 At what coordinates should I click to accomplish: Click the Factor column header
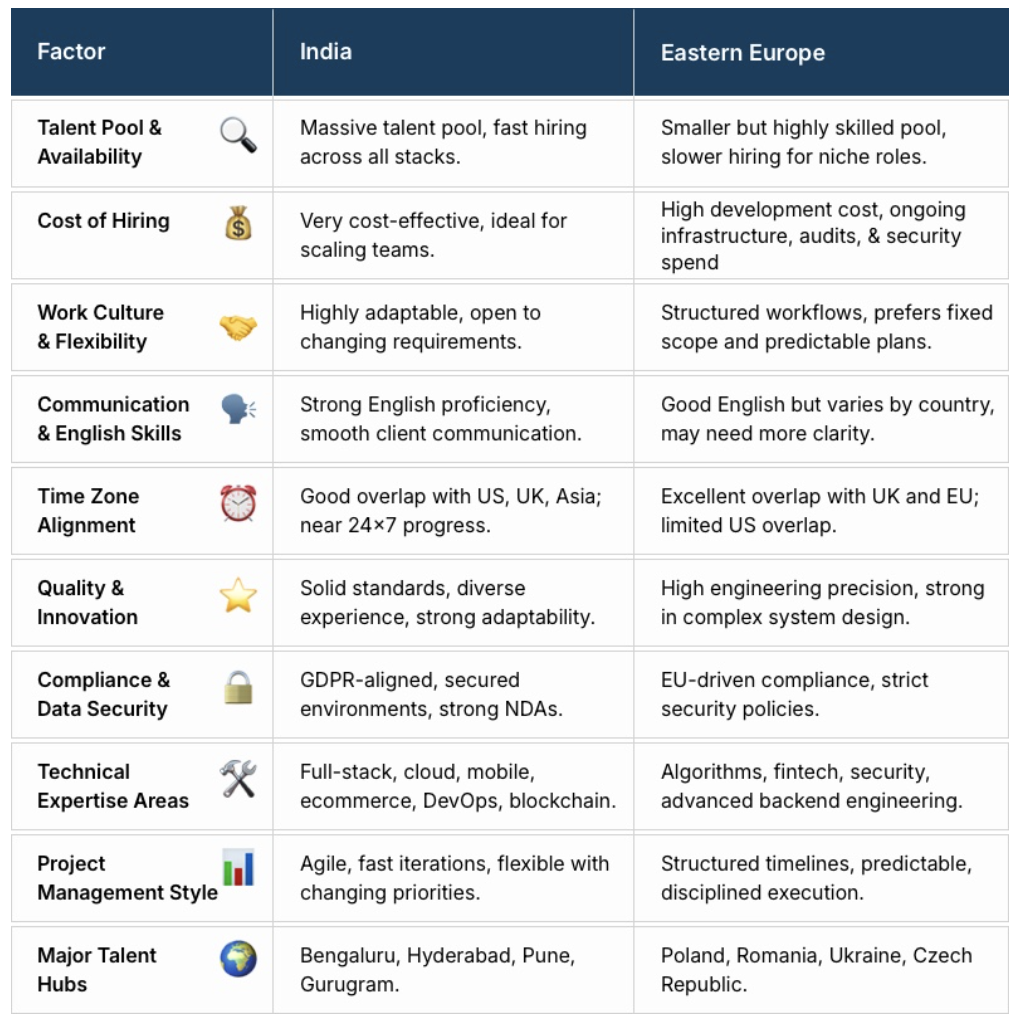(x=71, y=52)
